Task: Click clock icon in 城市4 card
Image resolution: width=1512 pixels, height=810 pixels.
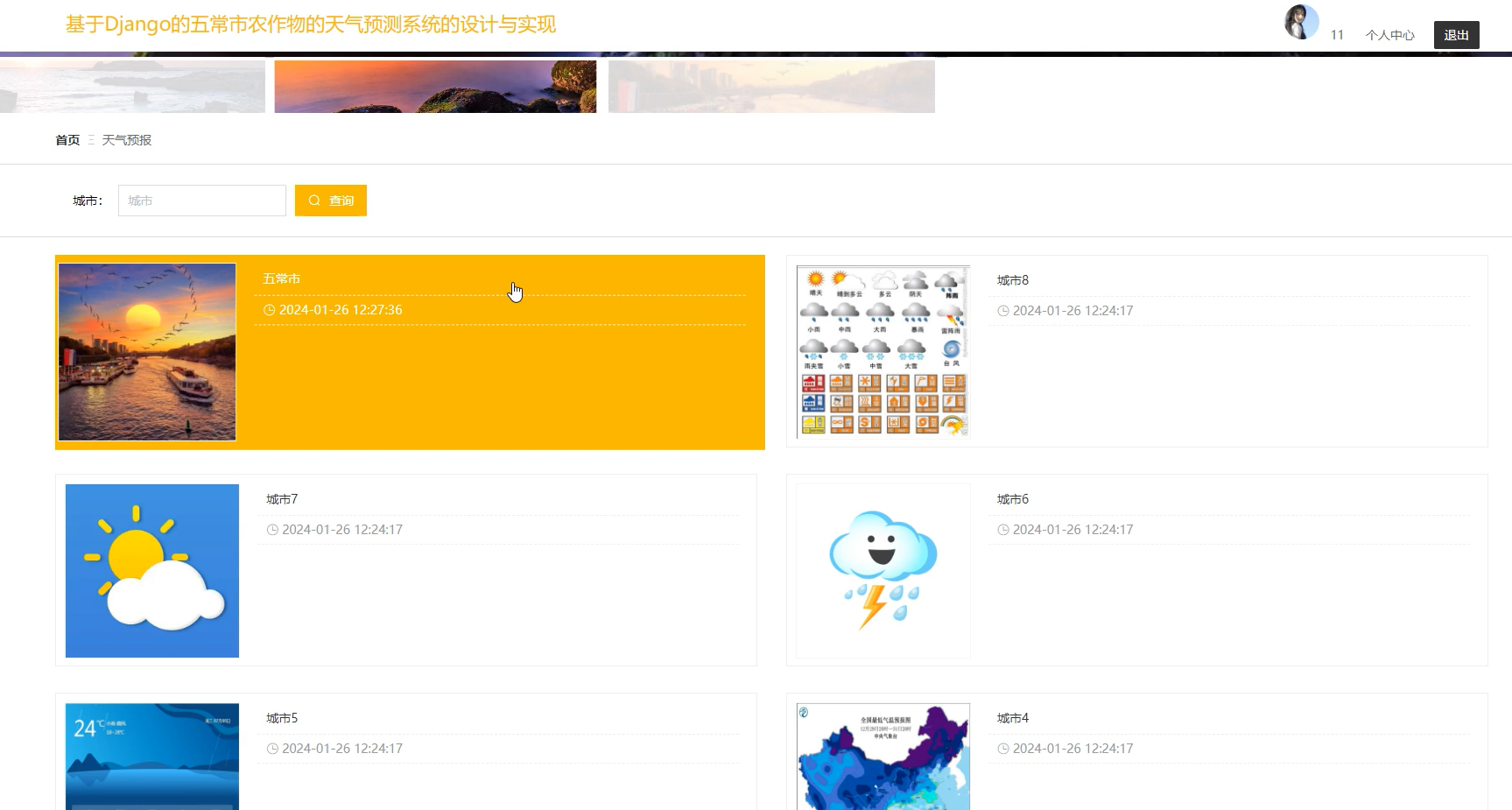Action: (x=1003, y=749)
